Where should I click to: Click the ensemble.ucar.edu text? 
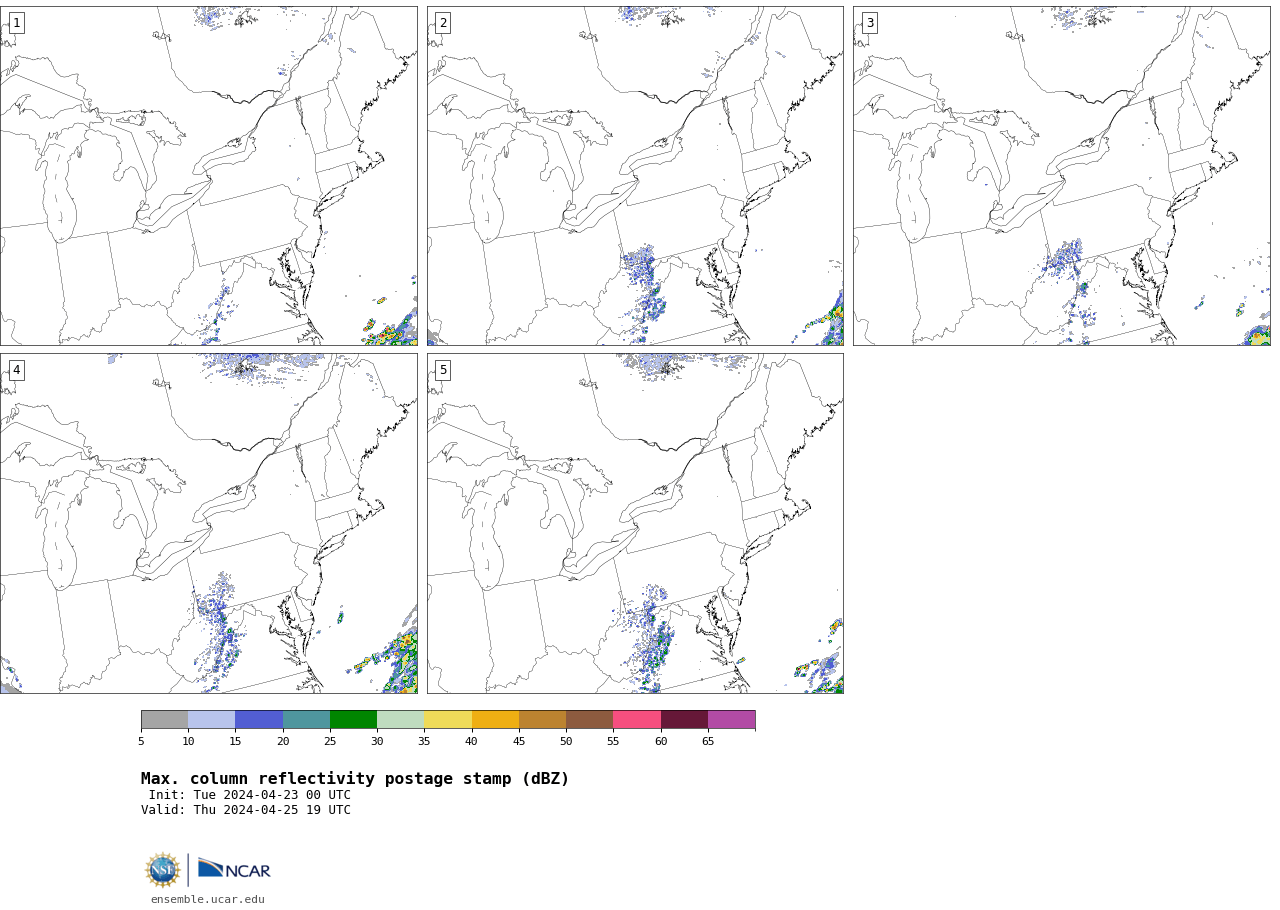pos(208,899)
